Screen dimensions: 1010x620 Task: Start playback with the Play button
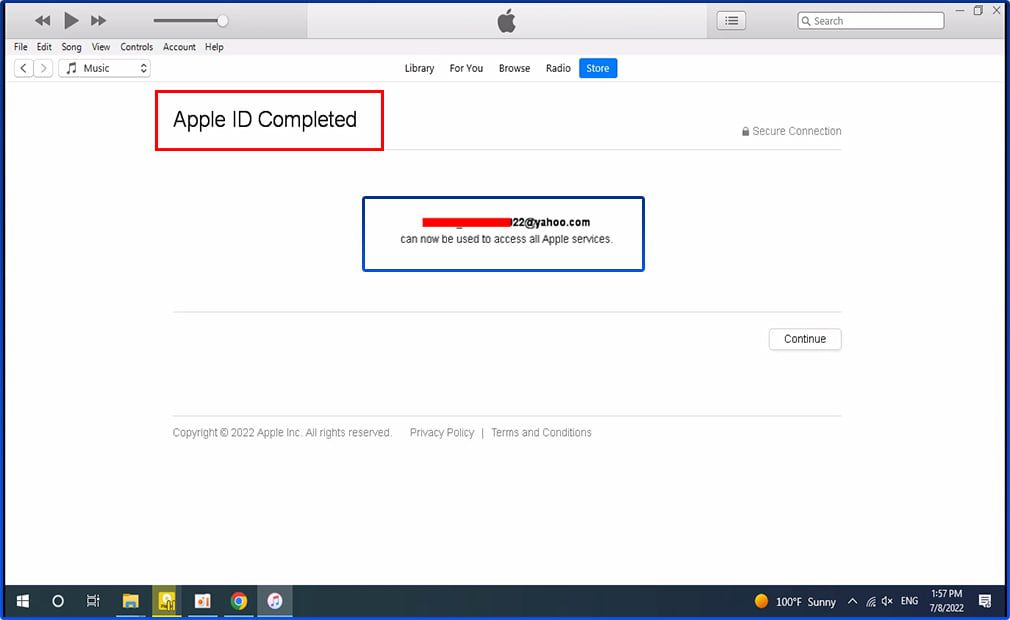[71, 21]
